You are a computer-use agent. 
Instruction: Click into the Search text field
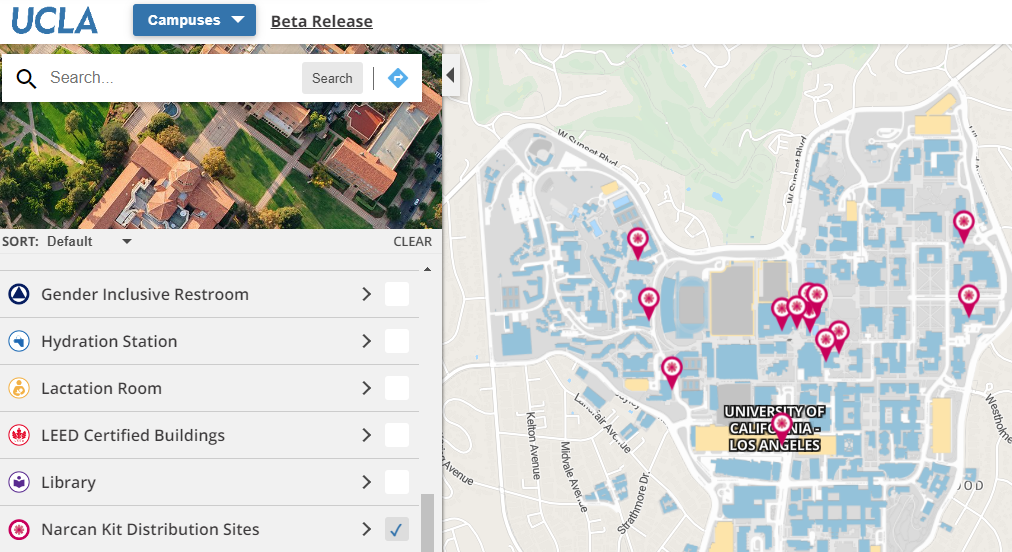pyautogui.click(x=170, y=78)
